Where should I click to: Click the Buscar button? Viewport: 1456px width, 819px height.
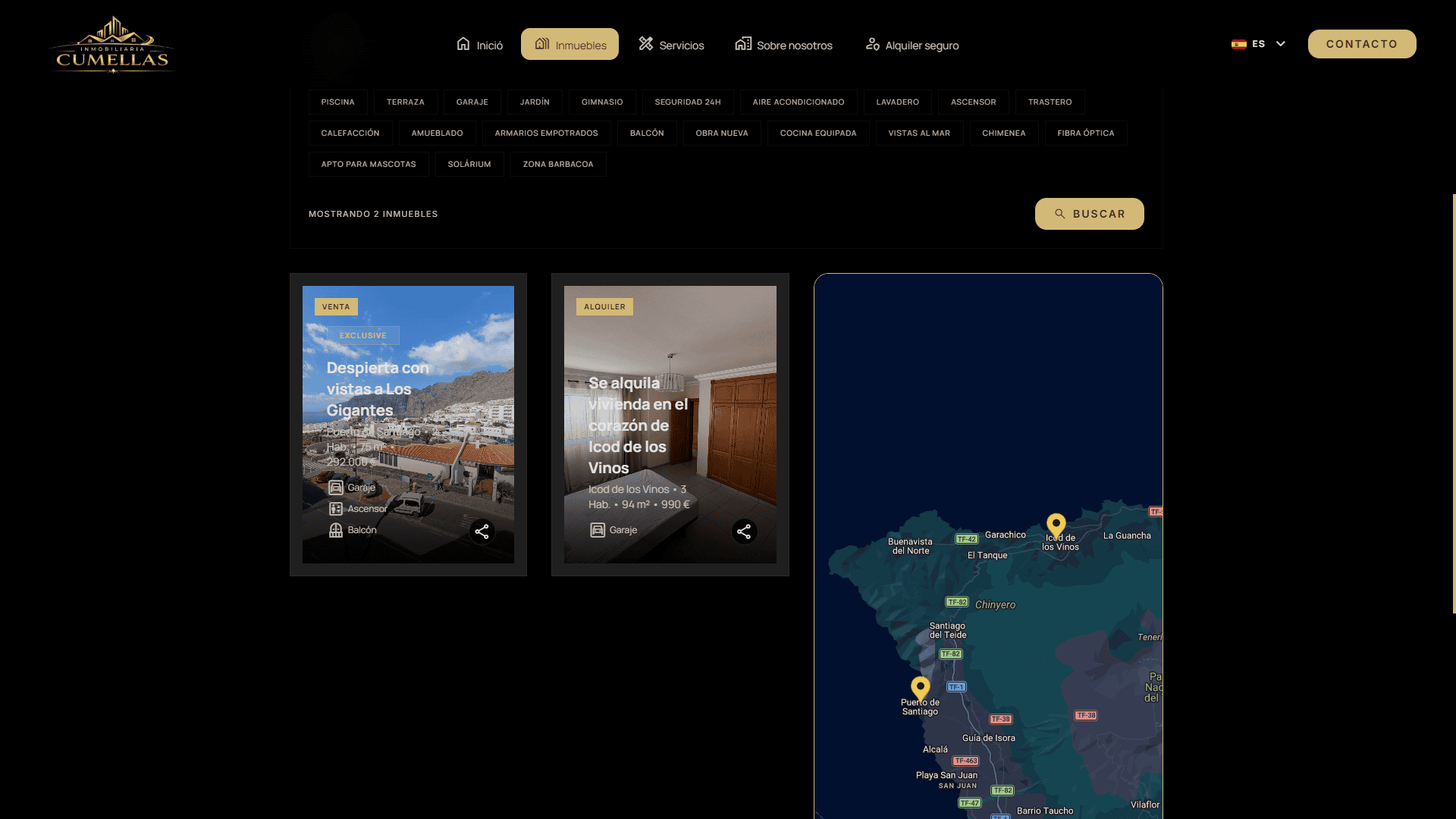point(1089,214)
